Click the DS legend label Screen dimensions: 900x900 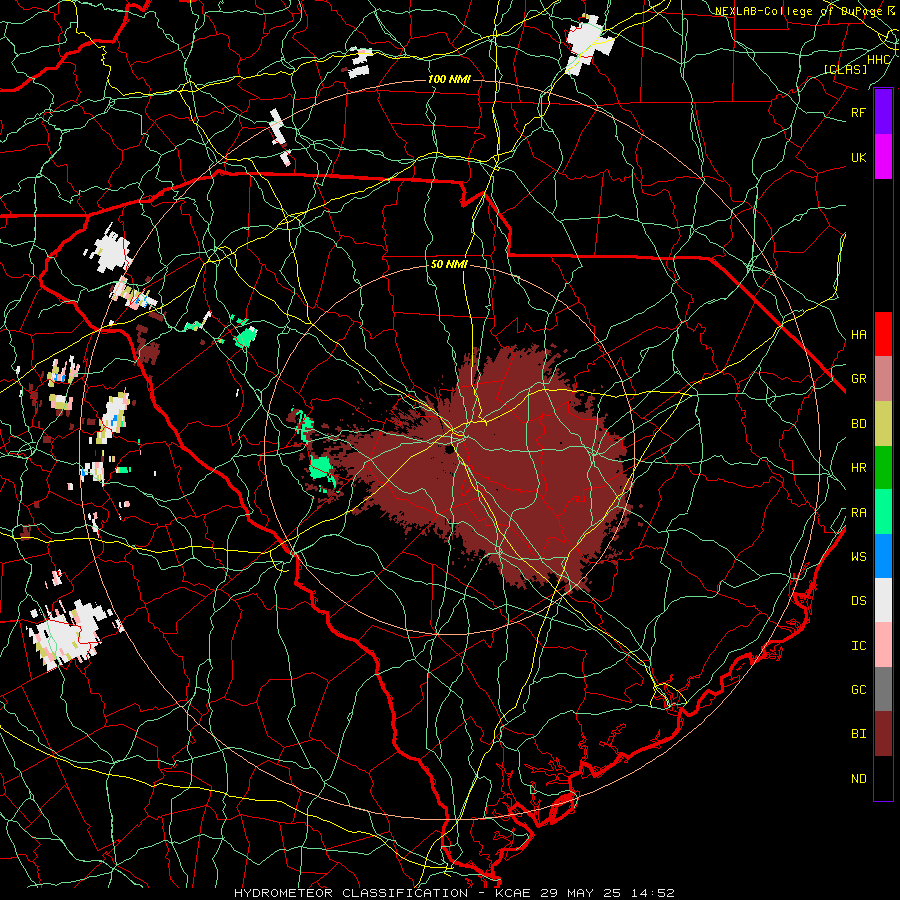(858, 600)
